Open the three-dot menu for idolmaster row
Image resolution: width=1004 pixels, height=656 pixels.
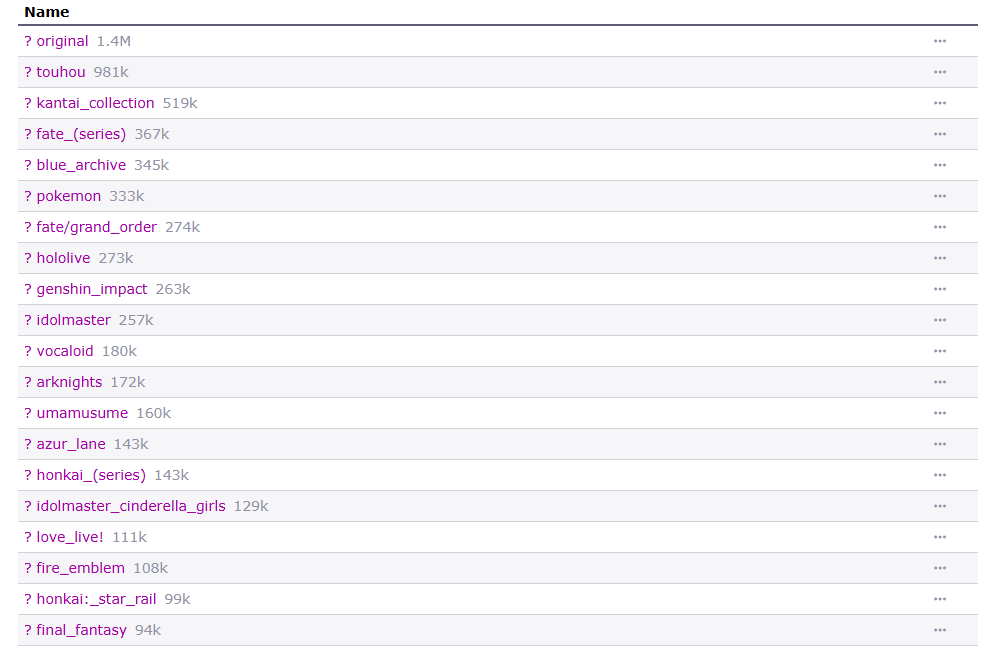coord(939,320)
